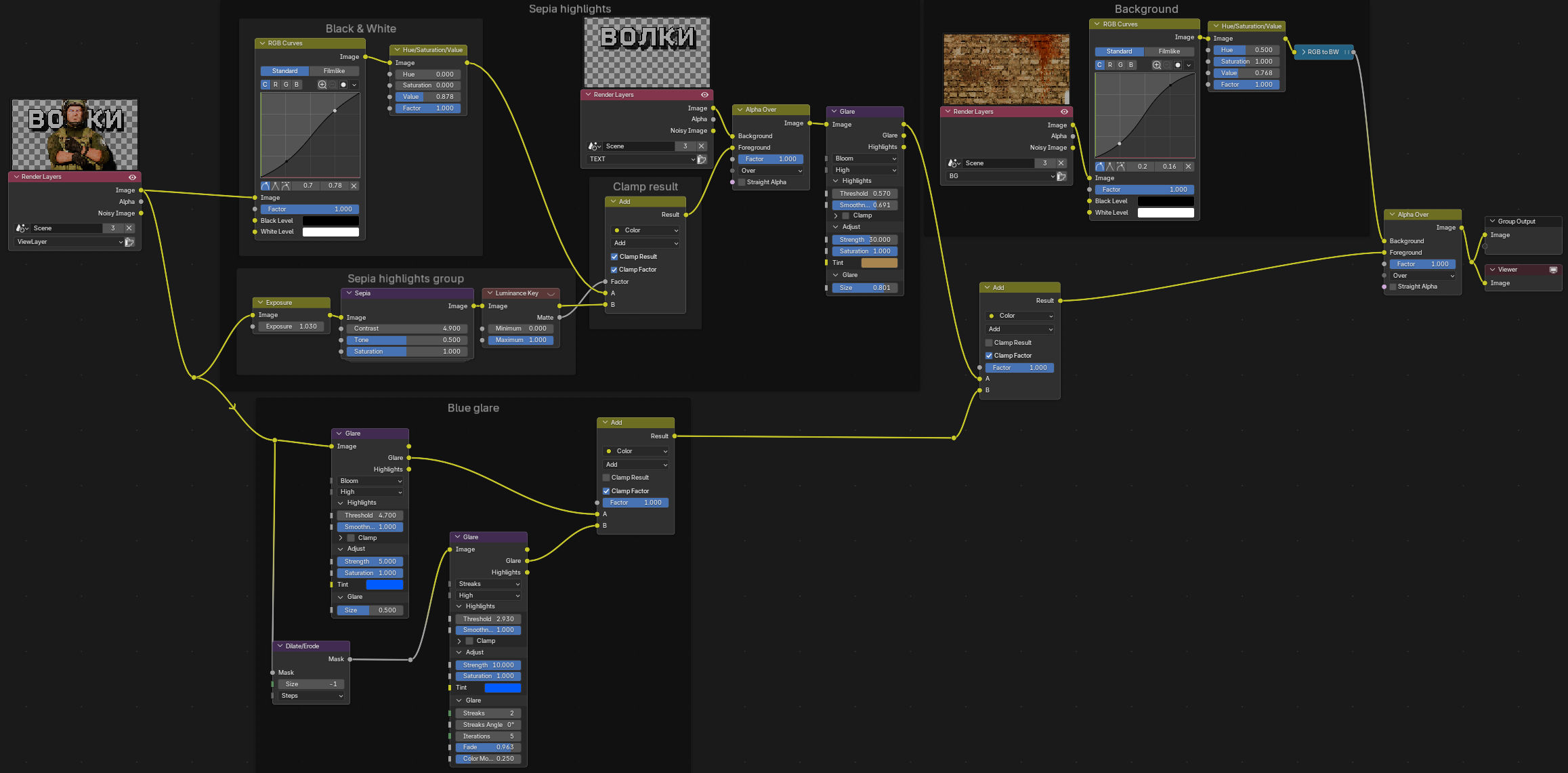Click clipping options dot icon in Background RGB Curves

[1178, 65]
